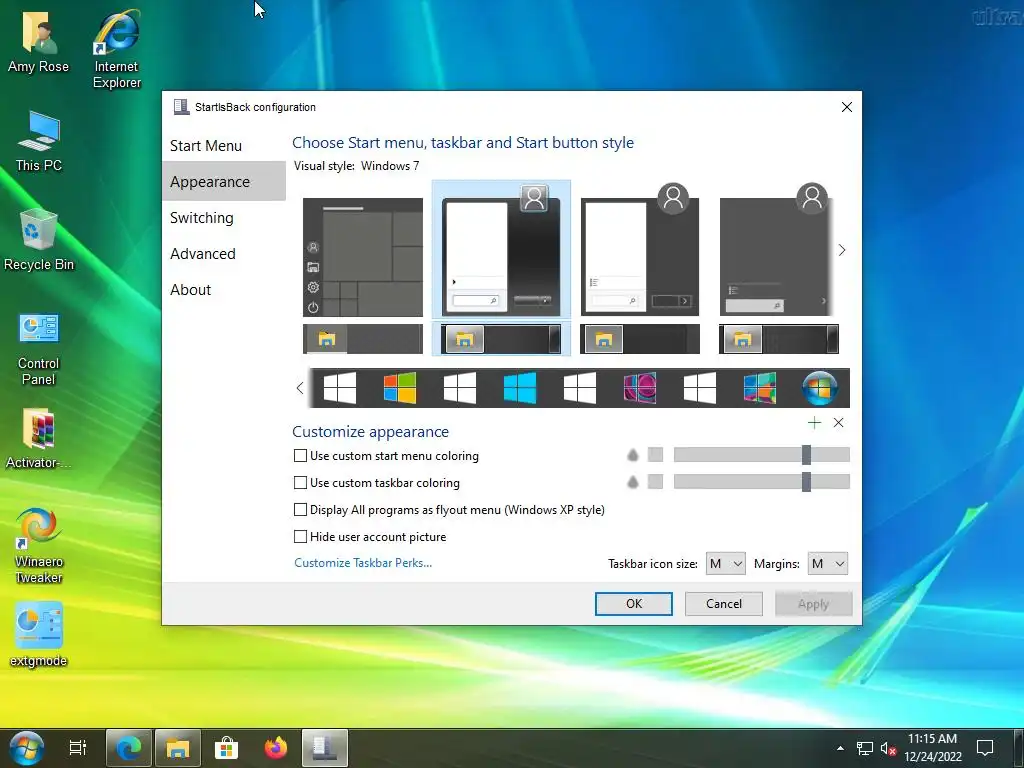Image resolution: width=1024 pixels, height=768 pixels.
Task: Open the Recycle Bin on desktop
Action: tap(39, 240)
